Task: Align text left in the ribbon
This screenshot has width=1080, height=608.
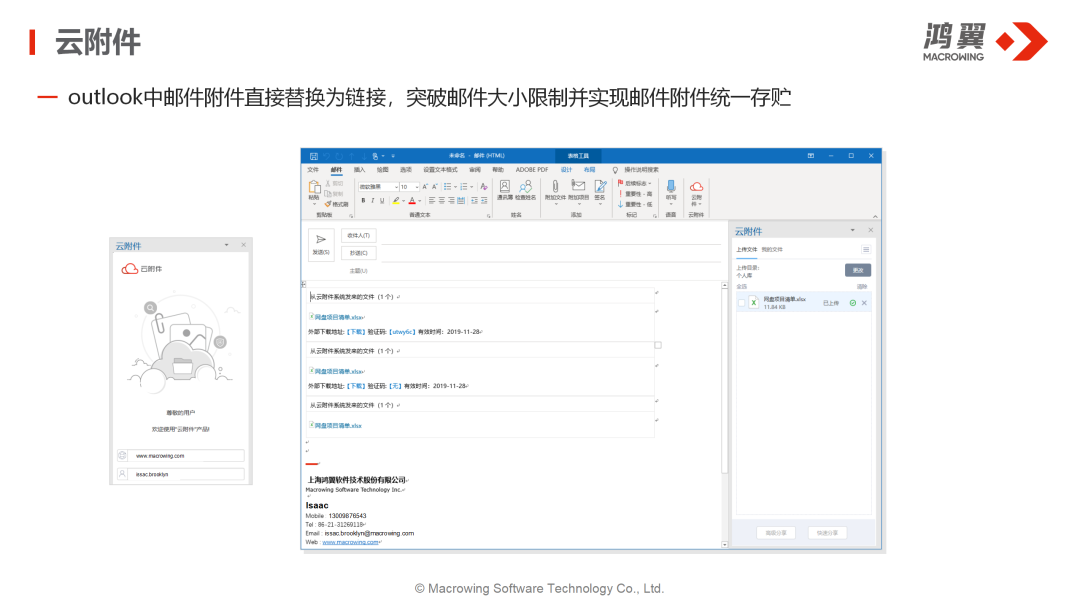Action: point(432,201)
